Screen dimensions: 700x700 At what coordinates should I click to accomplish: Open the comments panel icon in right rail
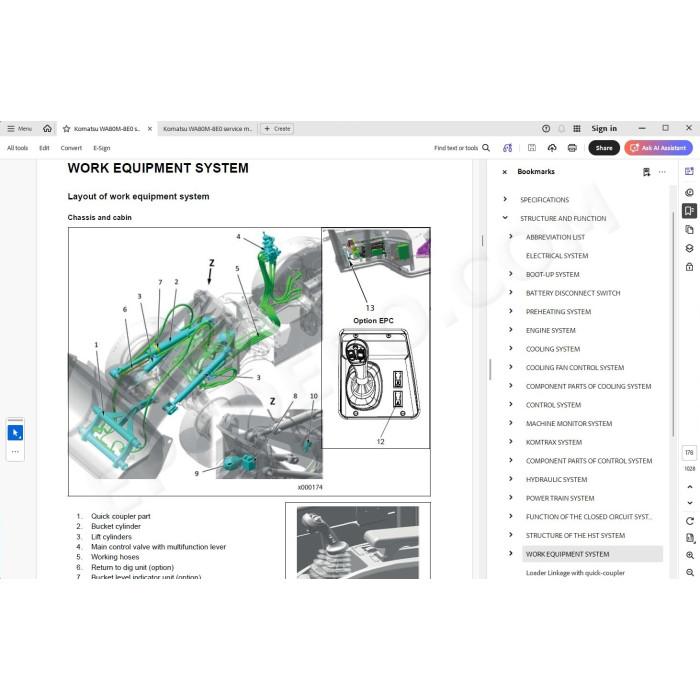690,192
